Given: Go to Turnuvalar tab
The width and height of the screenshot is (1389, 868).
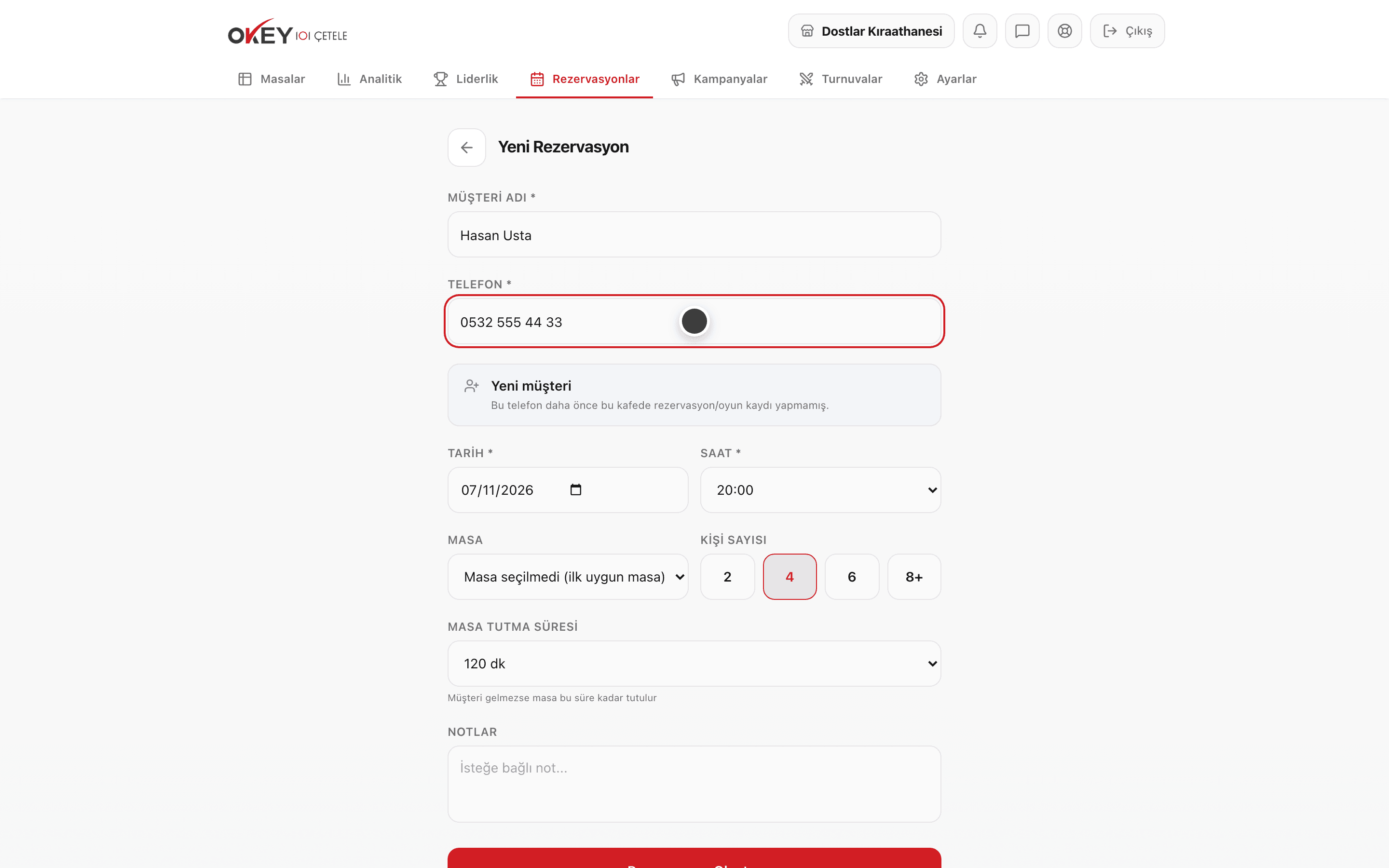Looking at the screenshot, I should click(x=841, y=79).
